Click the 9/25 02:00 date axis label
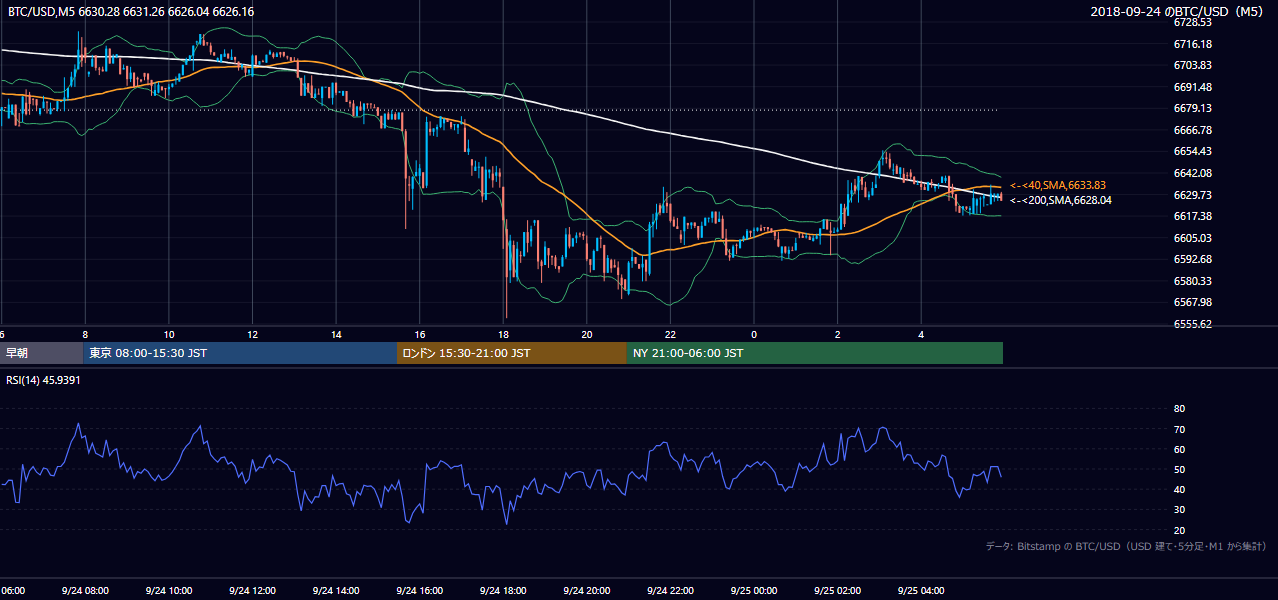The height and width of the screenshot is (600, 1278). coord(838,590)
